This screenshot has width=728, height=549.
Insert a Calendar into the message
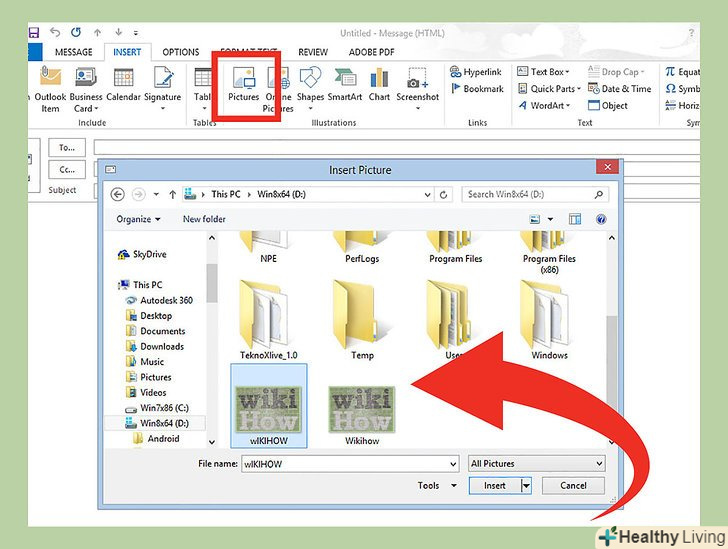tap(124, 85)
